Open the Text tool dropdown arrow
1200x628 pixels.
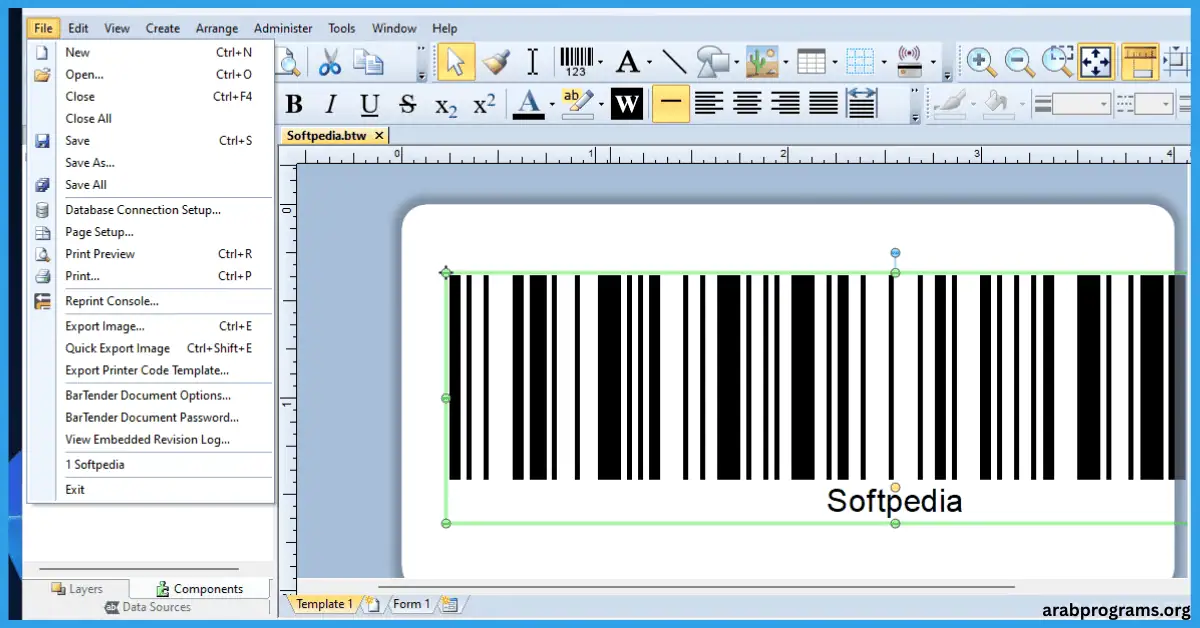pos(649,63)
